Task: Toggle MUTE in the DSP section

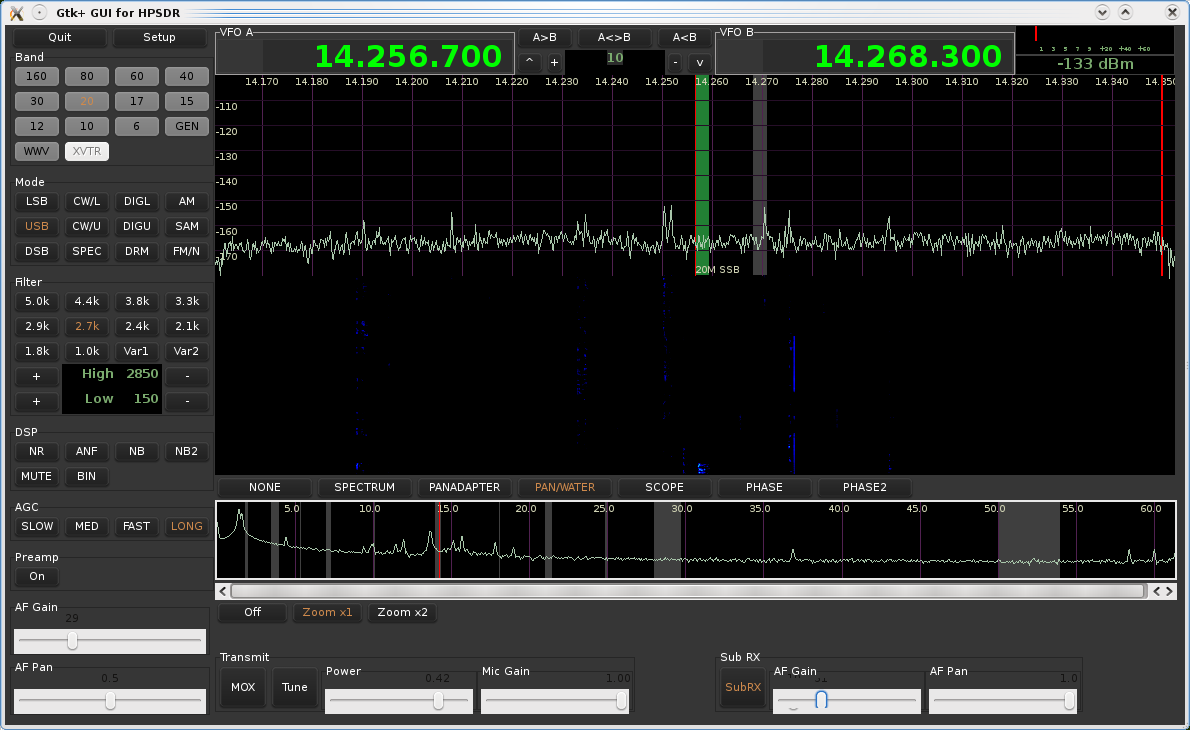Action: (x=37, y=477)
